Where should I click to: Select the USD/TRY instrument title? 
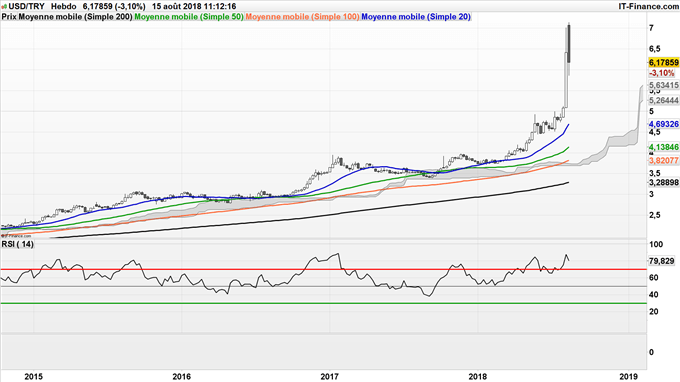tap(26, 7)
